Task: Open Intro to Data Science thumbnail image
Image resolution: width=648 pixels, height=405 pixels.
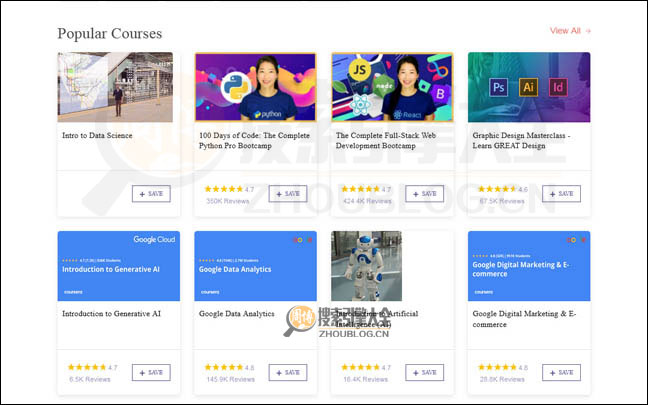Action: [115, 87]
